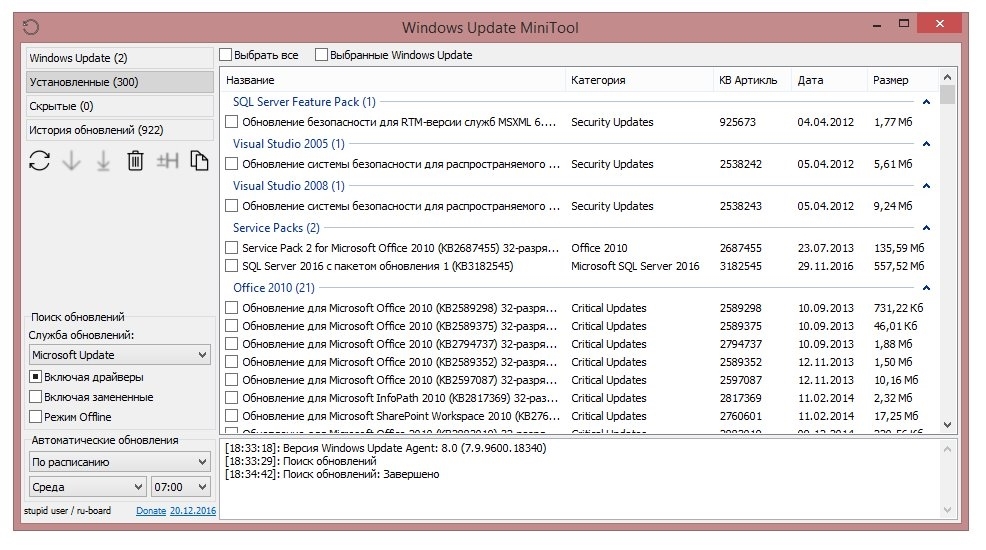Check SQL Server 2016 KB3182545 row
This screenshot has height=550, width=986.
click(x=231, y=266)
